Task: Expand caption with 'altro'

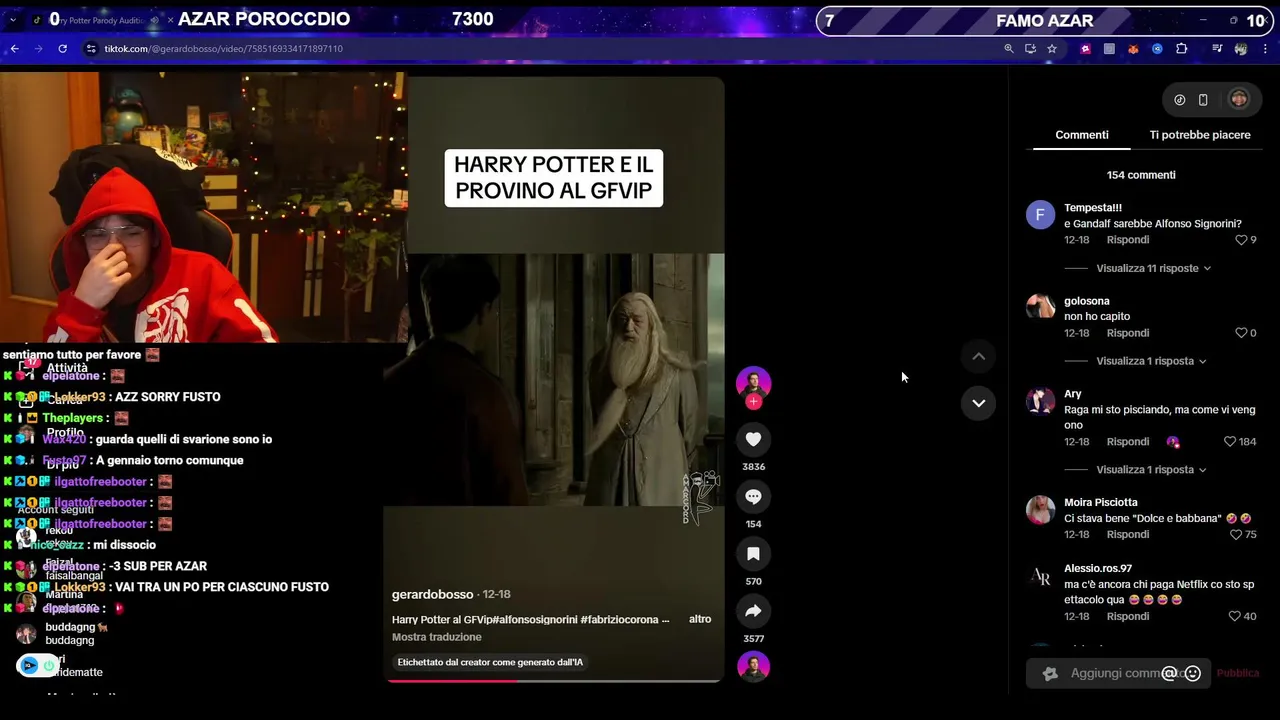Action: click(x=700, y=619)
